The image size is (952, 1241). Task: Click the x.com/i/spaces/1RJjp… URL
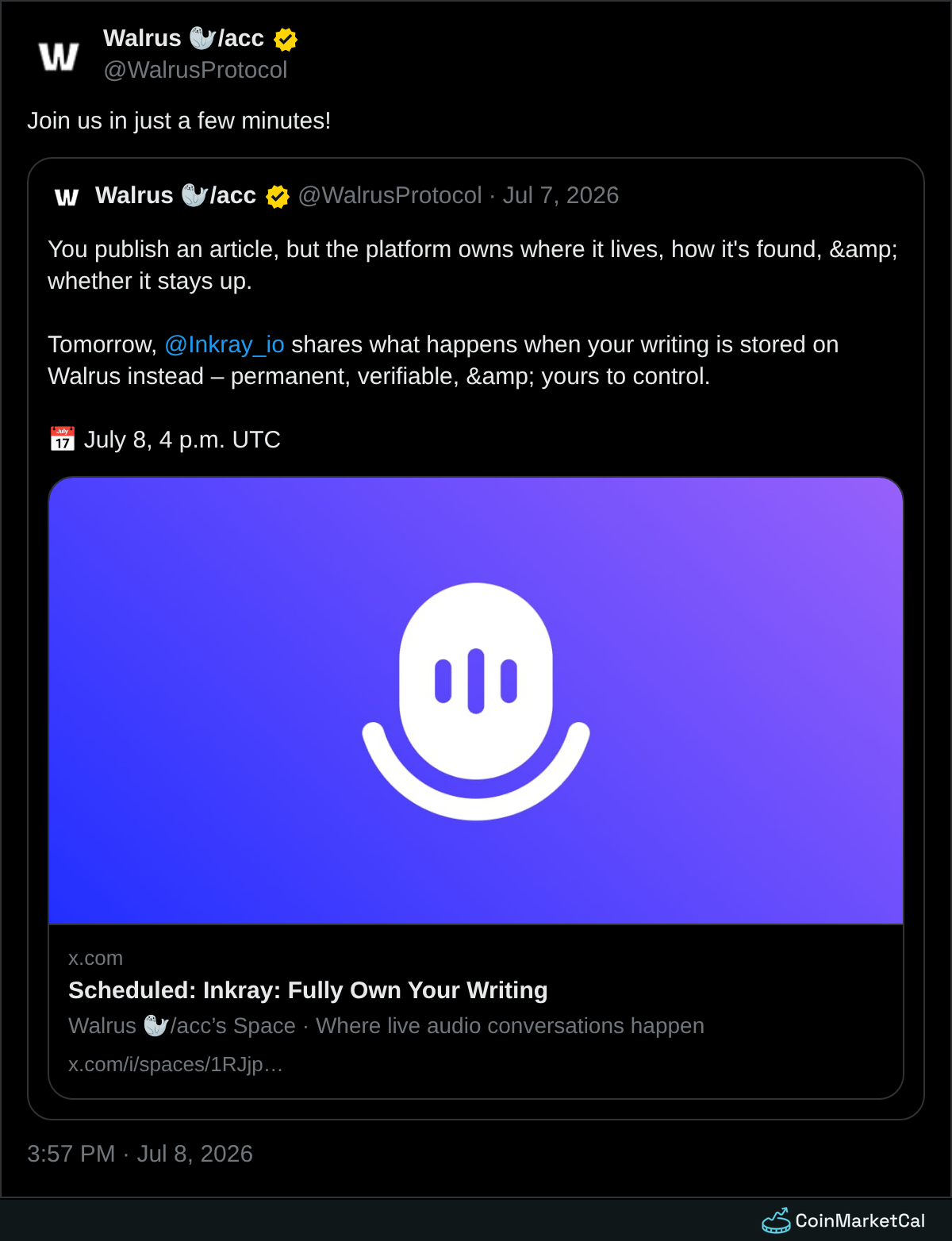tap(175, 1064)
